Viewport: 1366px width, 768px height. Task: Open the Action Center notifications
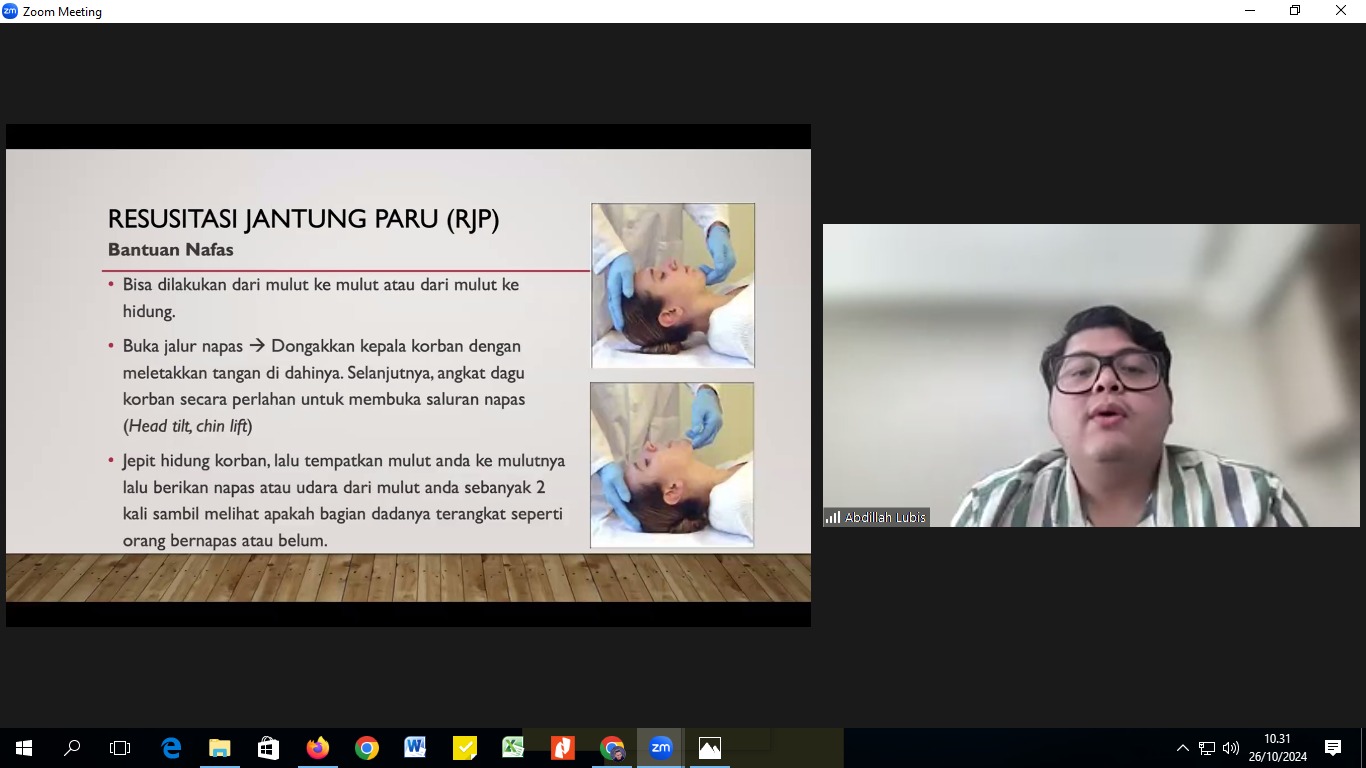coord(1333,748)
